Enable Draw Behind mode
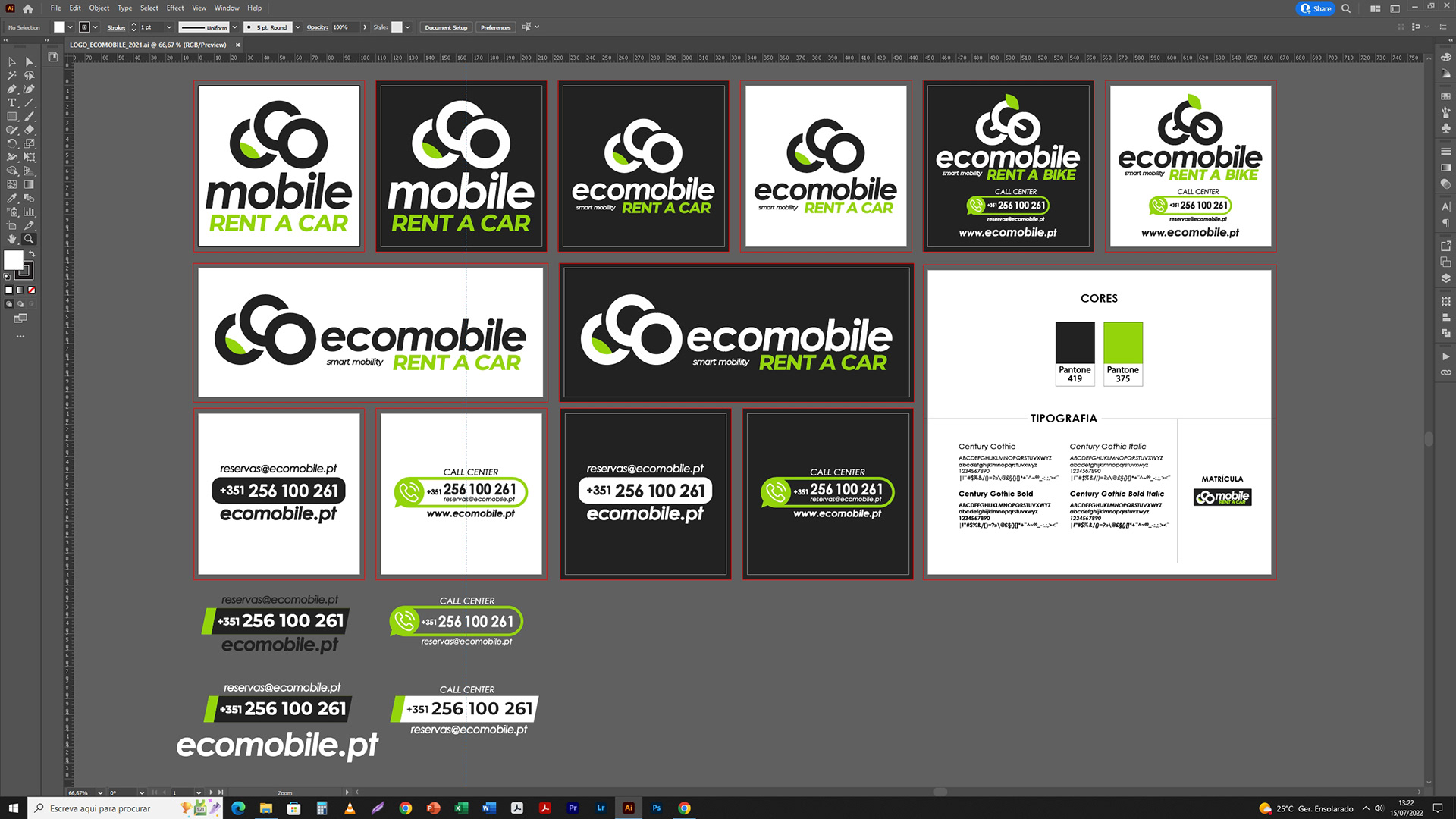1456x819 pixels. 20,304
